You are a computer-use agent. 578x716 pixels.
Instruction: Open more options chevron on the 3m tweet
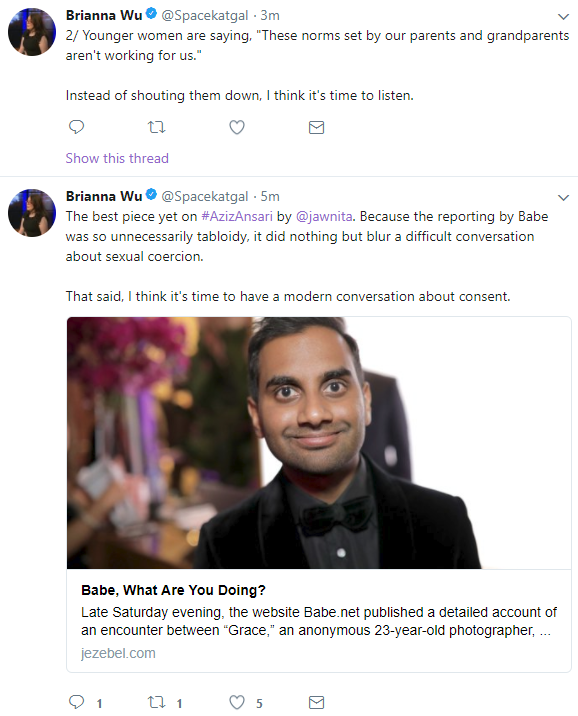(563, 17)
